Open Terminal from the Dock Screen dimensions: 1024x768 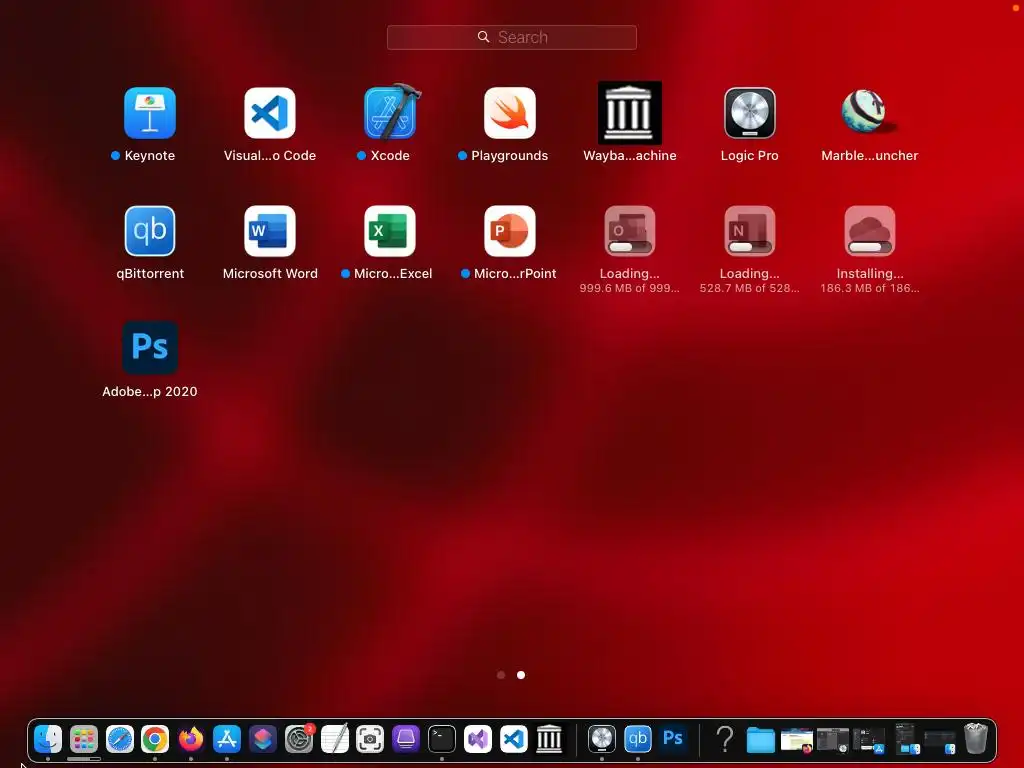tap(442, 739)
